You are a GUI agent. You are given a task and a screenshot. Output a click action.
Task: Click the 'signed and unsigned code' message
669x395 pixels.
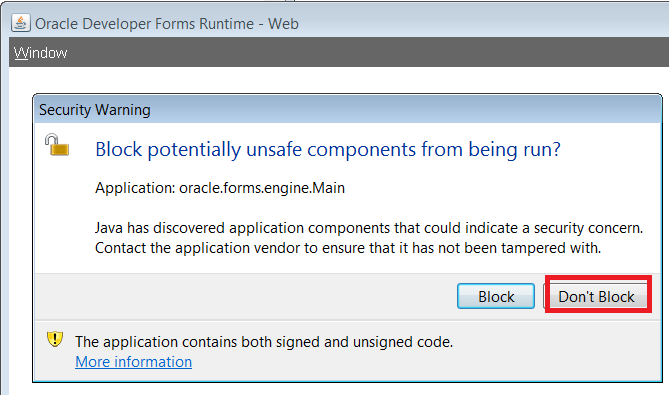click(x=264, y=342)
